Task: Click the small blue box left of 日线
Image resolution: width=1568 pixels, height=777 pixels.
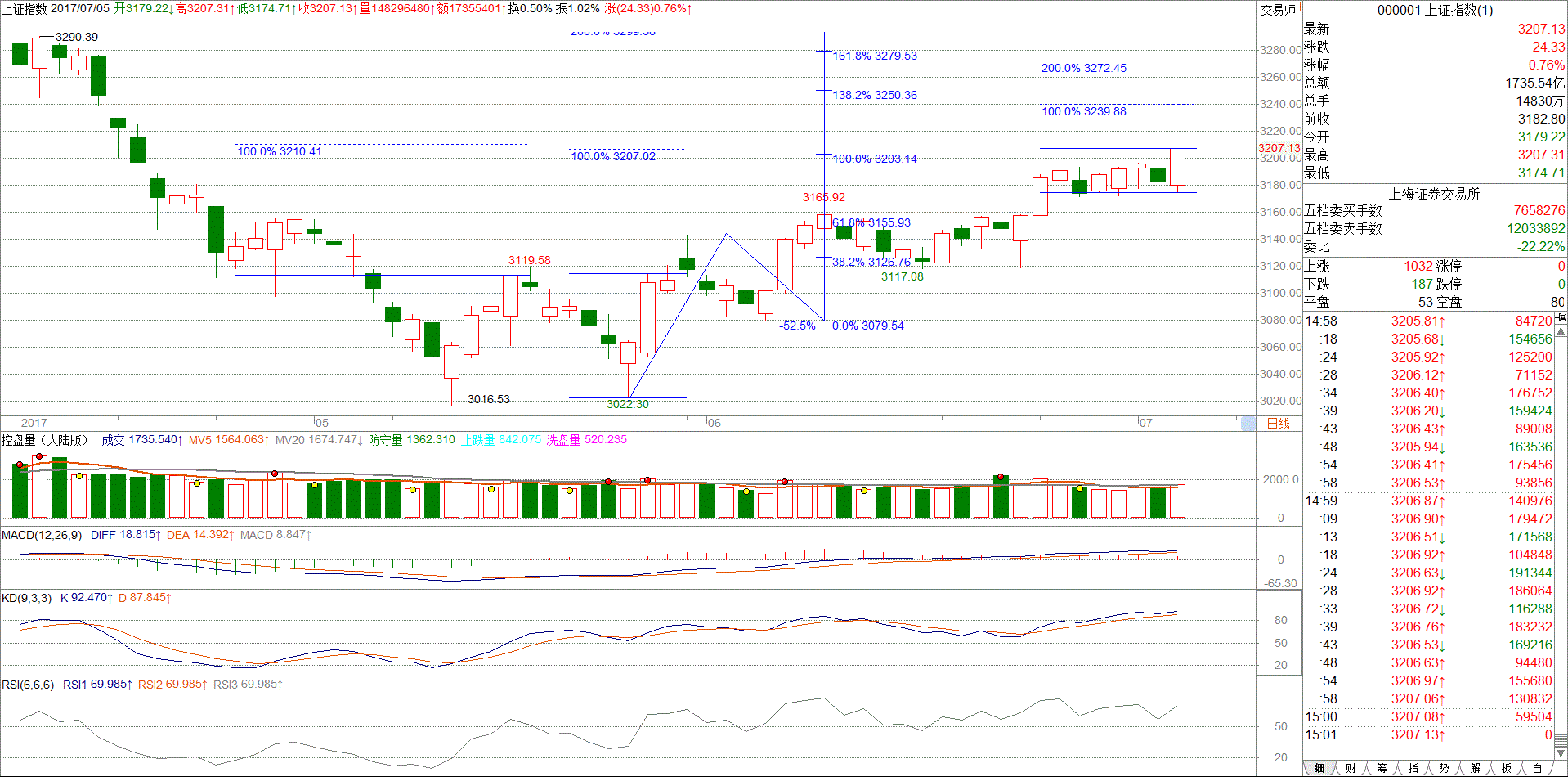Action: [x=1248, y=424]
